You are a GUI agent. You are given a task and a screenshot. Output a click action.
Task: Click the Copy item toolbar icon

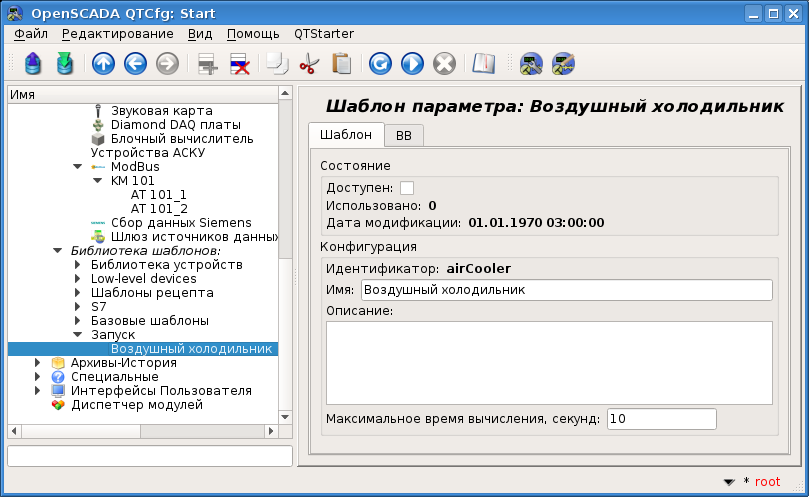click(x=278, y=64)
